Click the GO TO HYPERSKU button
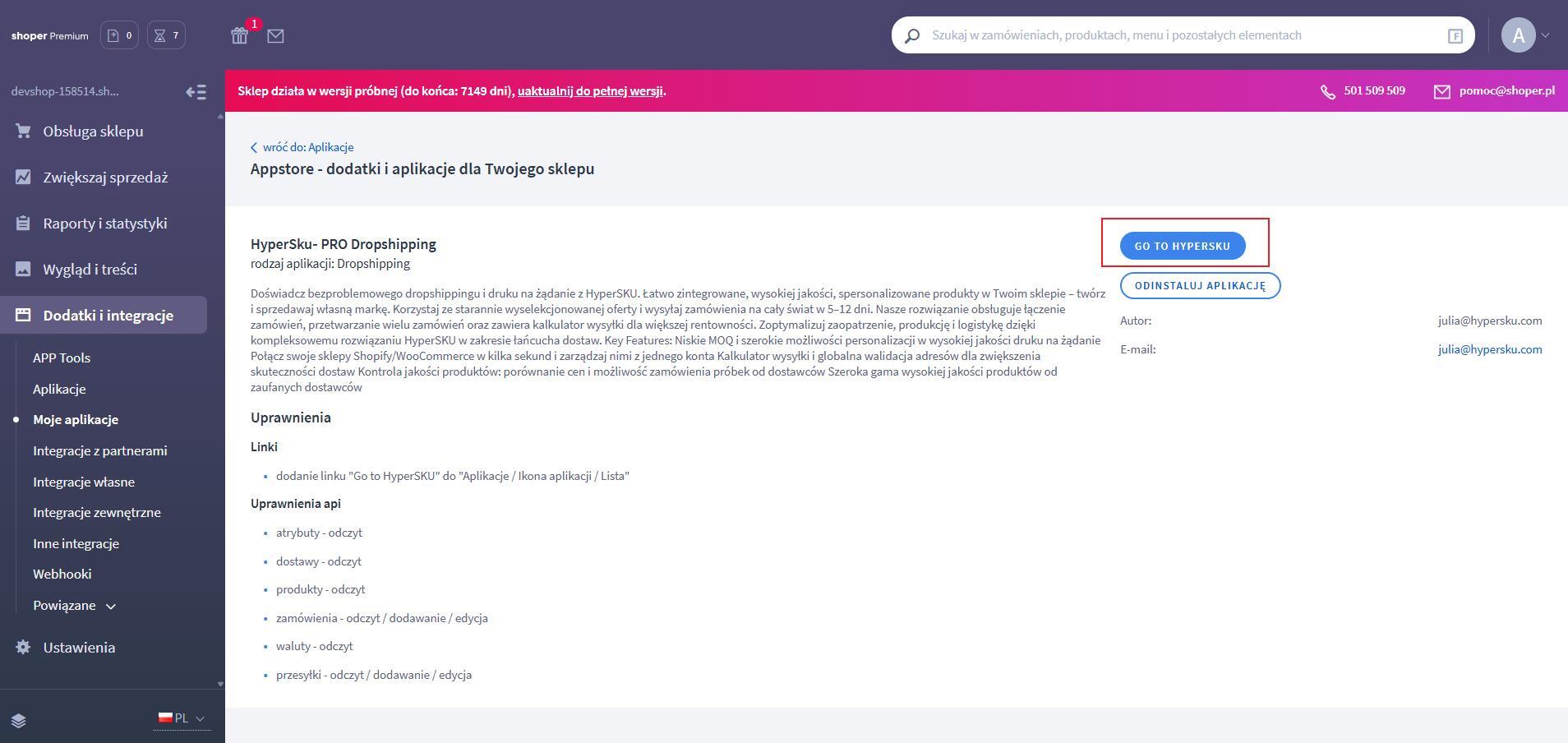 click(x=1183, y=246)
